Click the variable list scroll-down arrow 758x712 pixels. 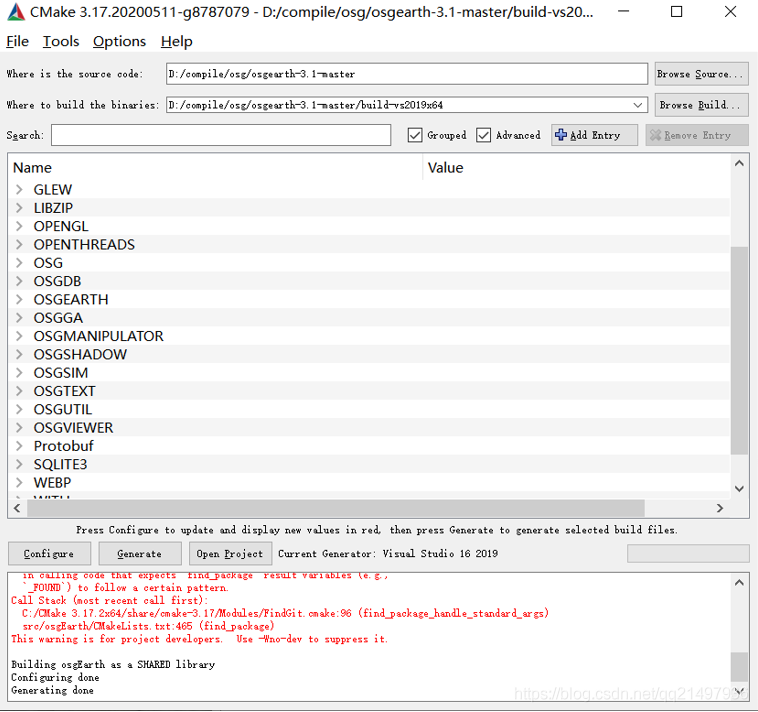point(739,489)
